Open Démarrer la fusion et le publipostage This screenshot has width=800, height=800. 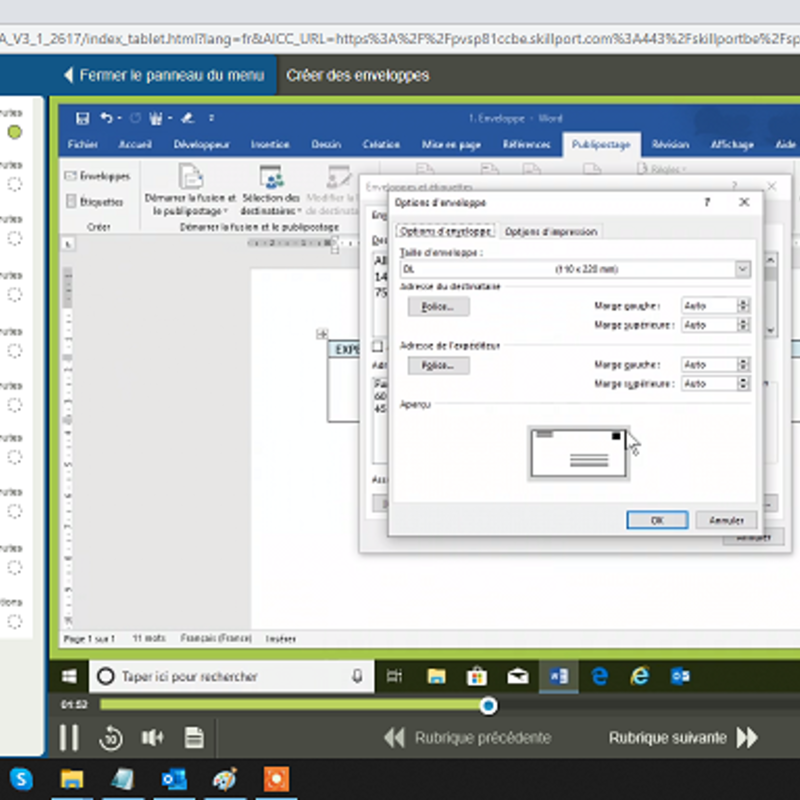pos(190,190)
